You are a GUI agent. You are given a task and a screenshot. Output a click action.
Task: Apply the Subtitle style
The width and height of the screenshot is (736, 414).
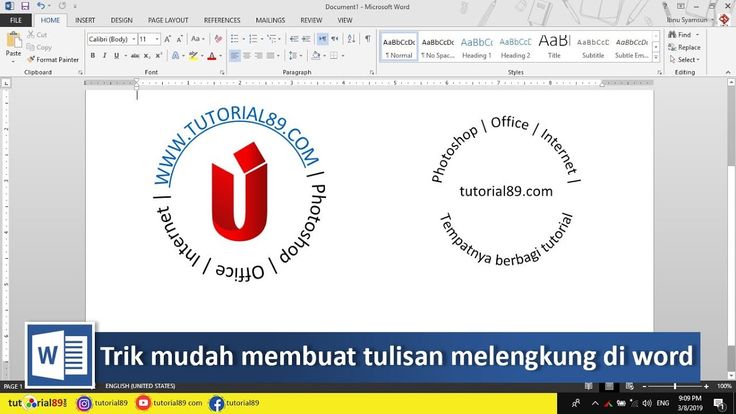point(593,47)
